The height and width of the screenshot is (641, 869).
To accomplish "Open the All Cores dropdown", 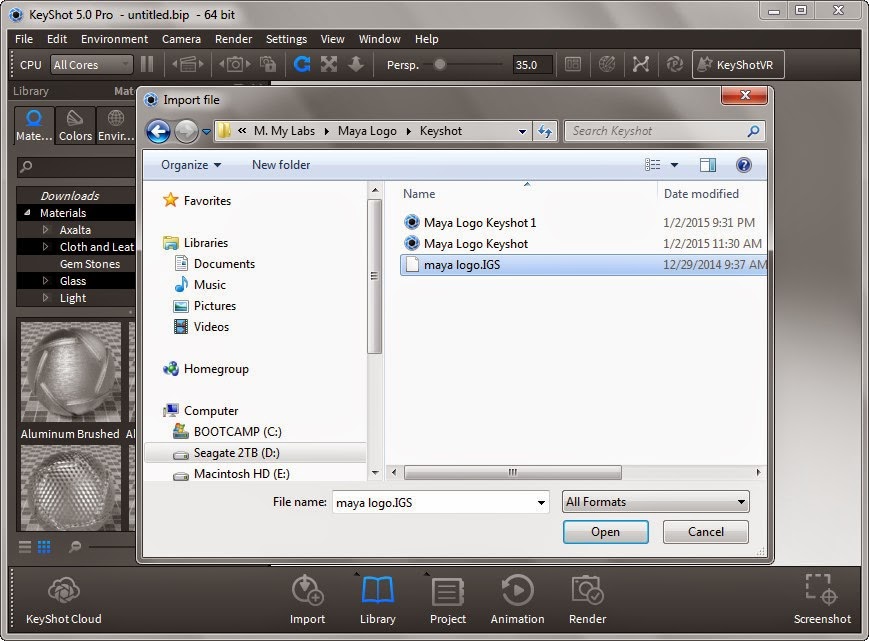I will pos(91,65).
